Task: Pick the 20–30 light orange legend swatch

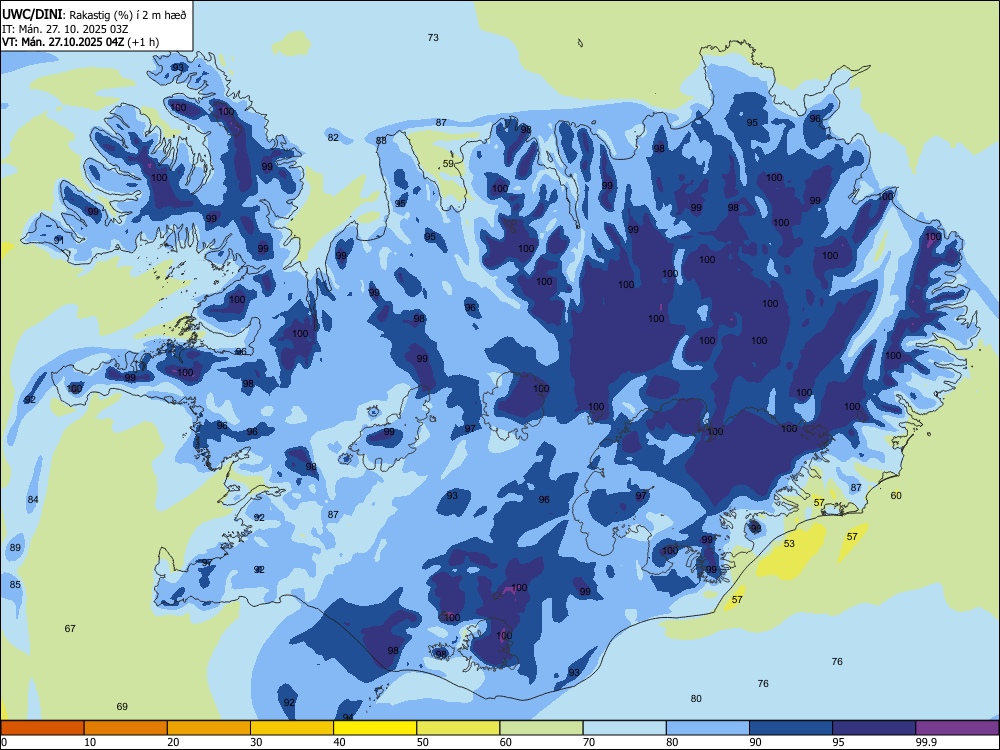Action: 209,728
